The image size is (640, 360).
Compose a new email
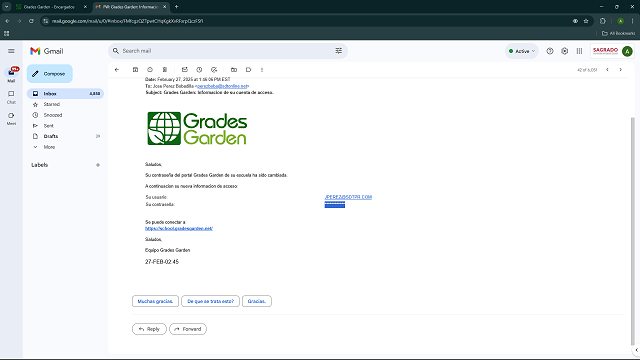click(49, 74)
